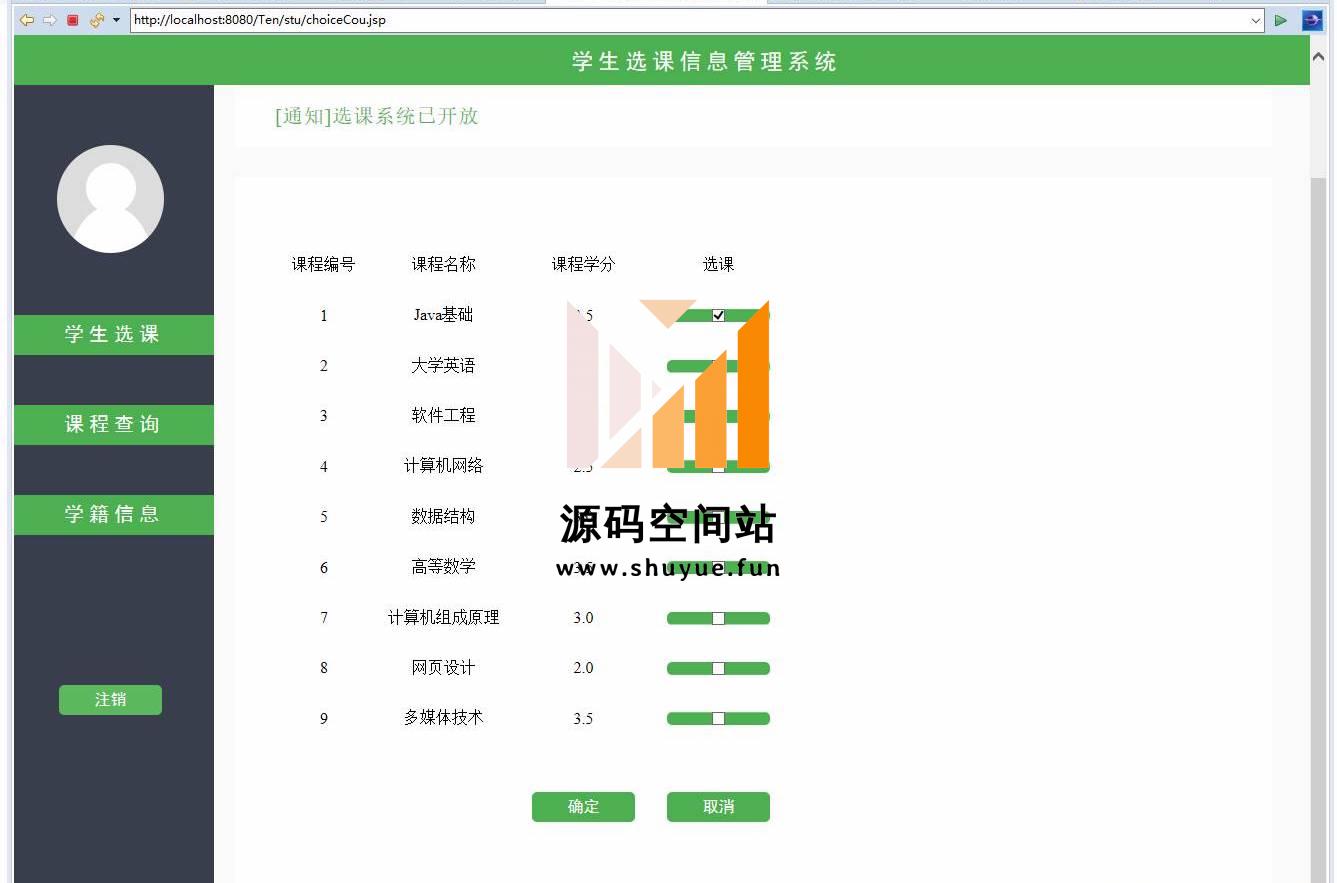The width and height of the screenshot is (1337, 883).
Task: Click course number 5 for 数据结构
Action: 323,517
